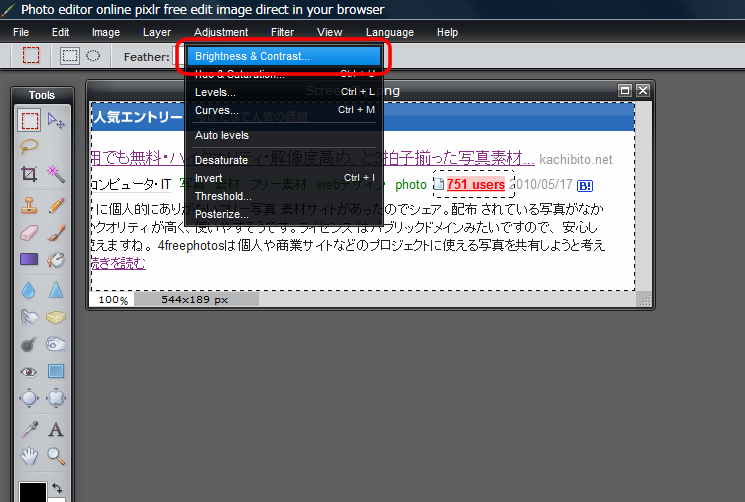This screenshot has width=745, height=502.
Task: Select the Brush tool
Action: (56, 233)
